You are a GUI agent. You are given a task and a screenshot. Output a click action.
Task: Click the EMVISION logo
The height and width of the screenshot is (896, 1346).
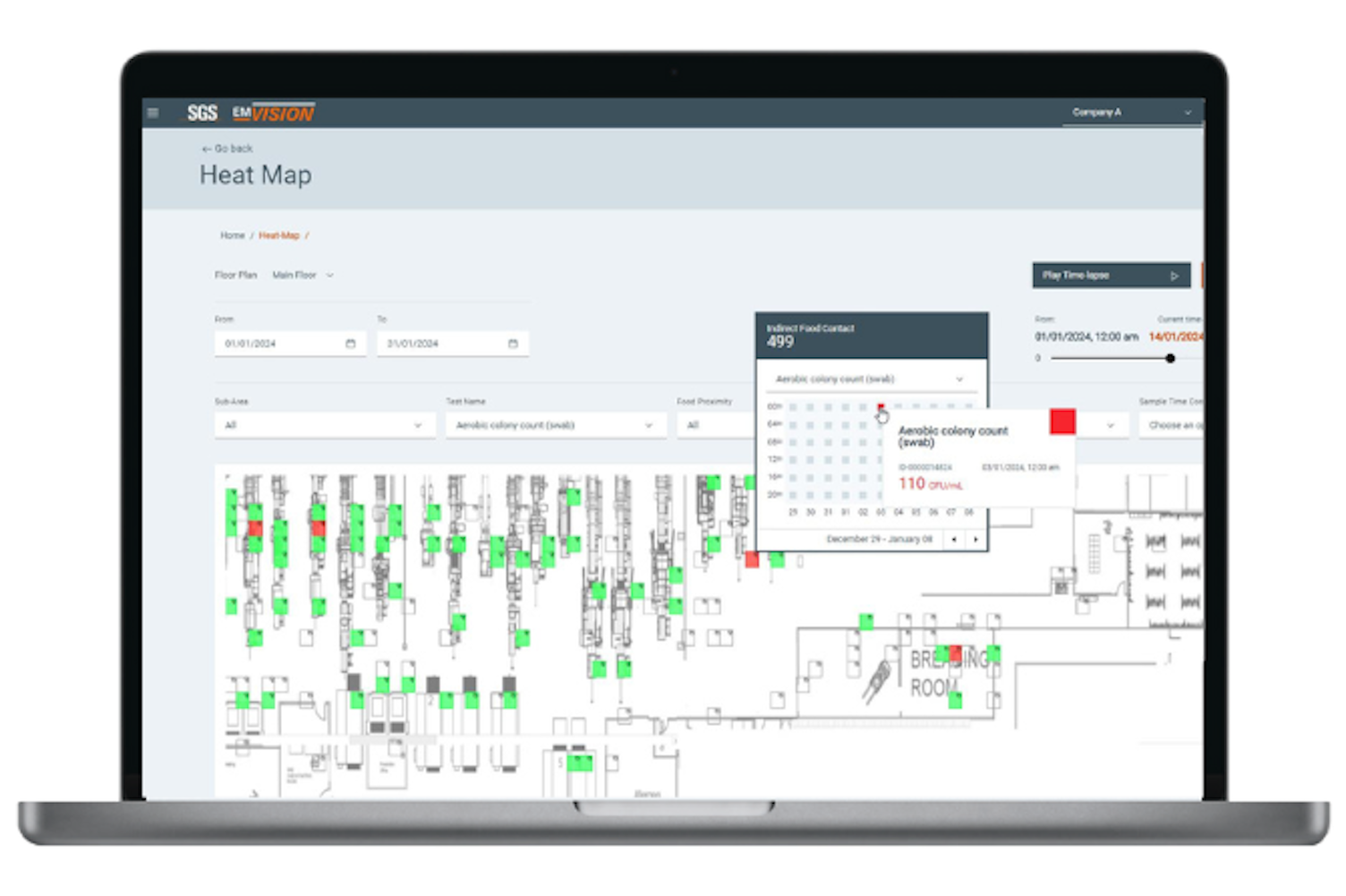[x=273, y=112]
